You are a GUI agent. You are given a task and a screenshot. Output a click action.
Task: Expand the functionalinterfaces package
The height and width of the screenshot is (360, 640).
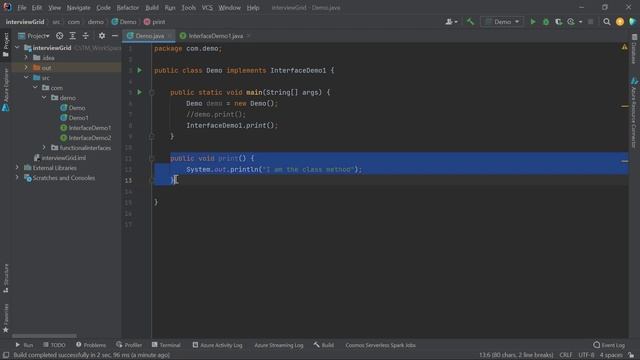[x=44, y=148]
